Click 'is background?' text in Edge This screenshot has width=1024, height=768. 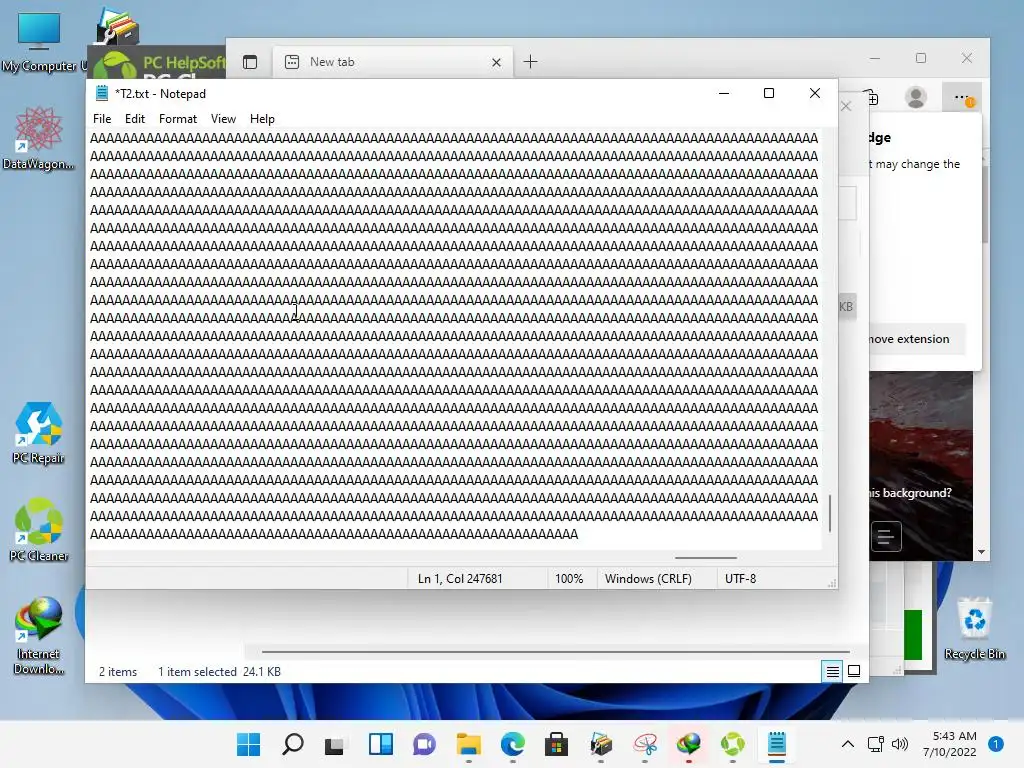pyautogui.click(x=910, y=493)
